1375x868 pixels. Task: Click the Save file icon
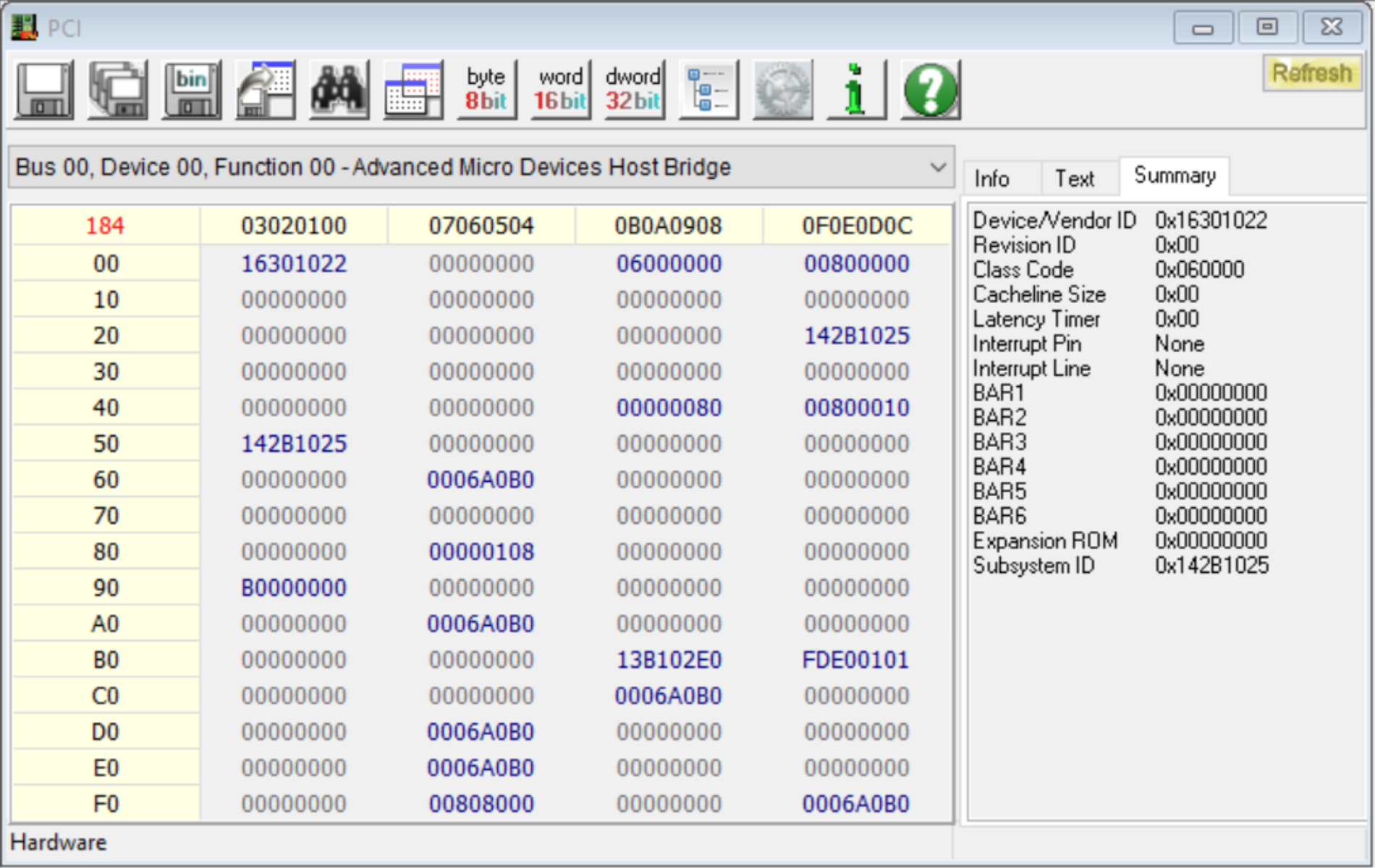42,89
